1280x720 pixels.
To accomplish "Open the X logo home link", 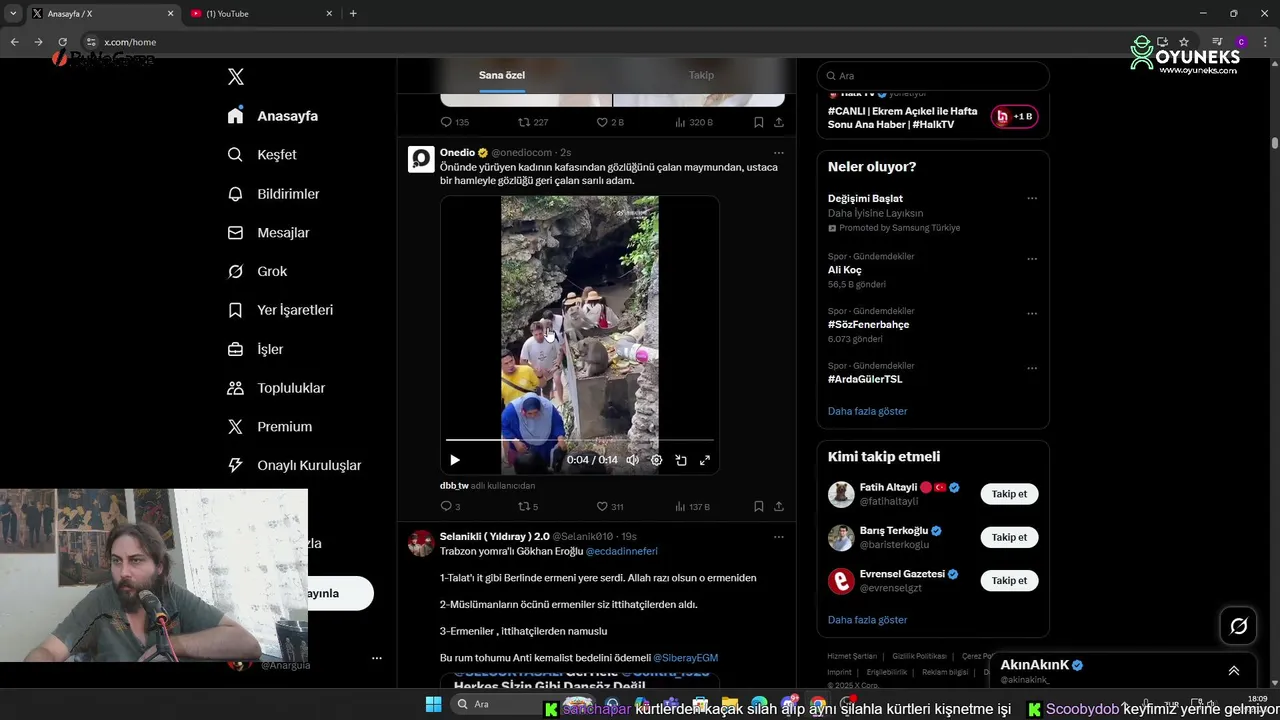I will coord(236,77).
